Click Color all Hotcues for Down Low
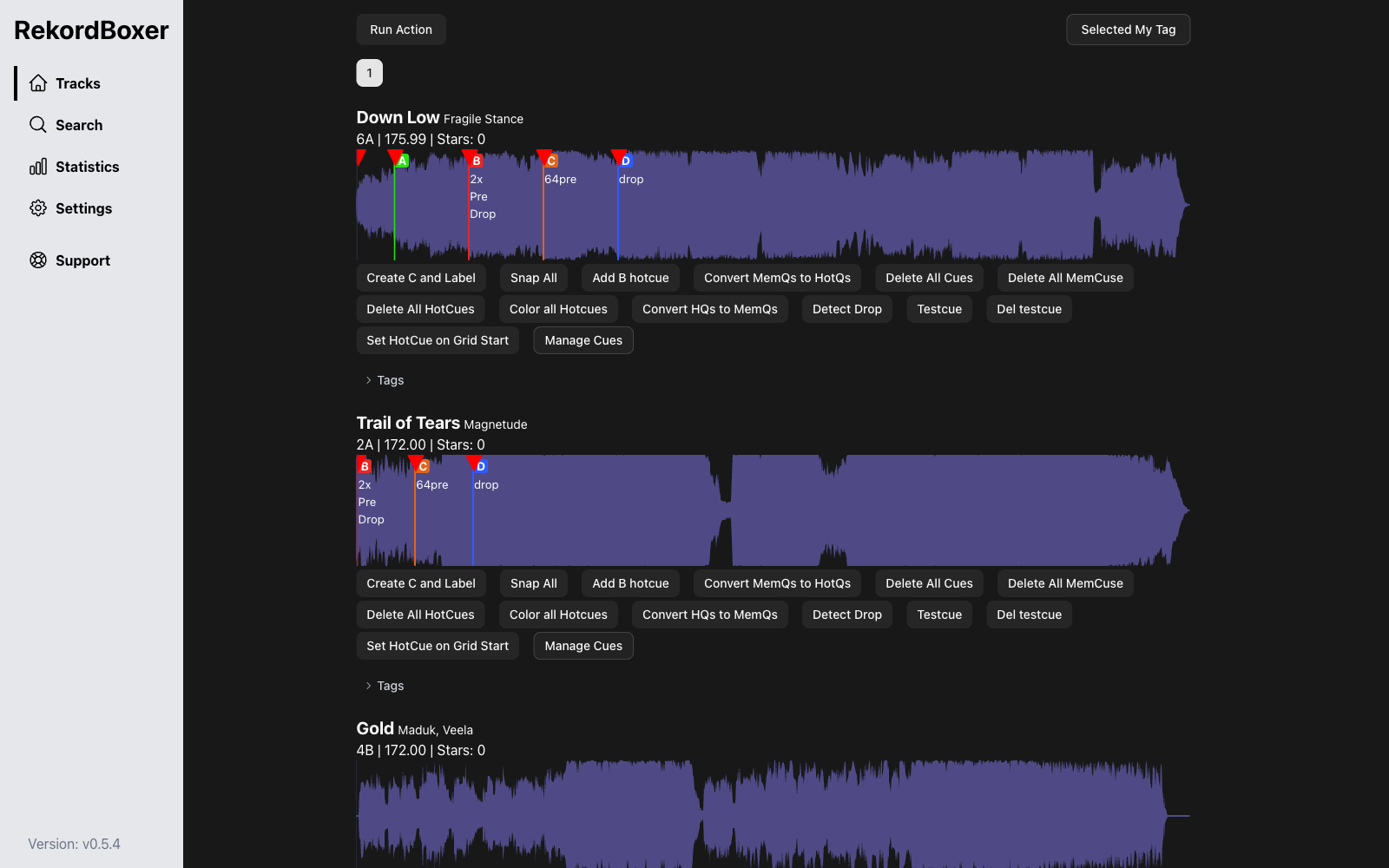Screen dimensions: 1389x868 click(558, 309)
